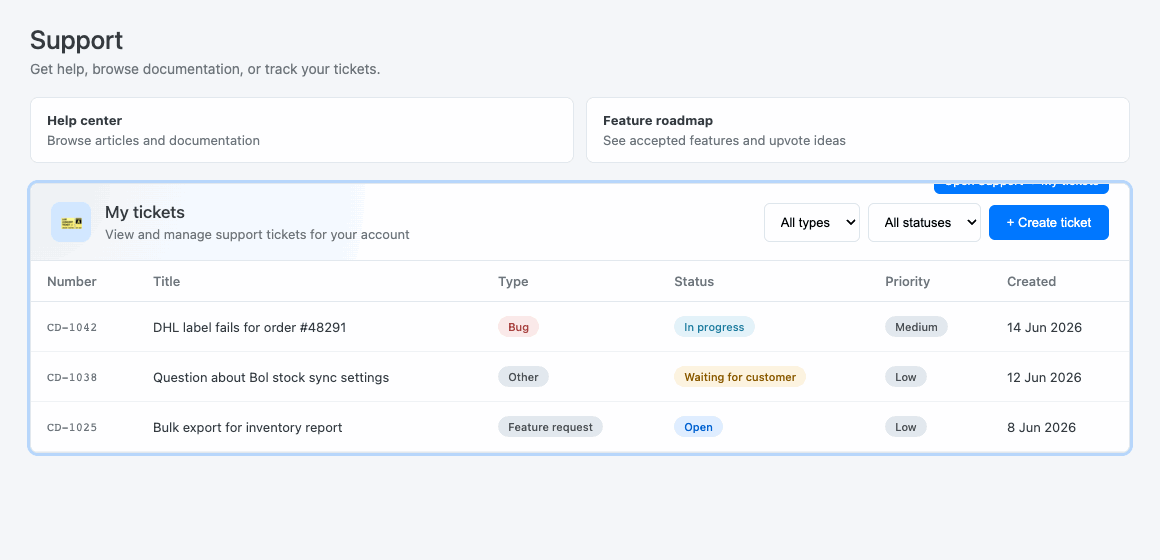Select ticket number CD-1038
Viewport: 1160px width, 560px height.
(72, 377)
